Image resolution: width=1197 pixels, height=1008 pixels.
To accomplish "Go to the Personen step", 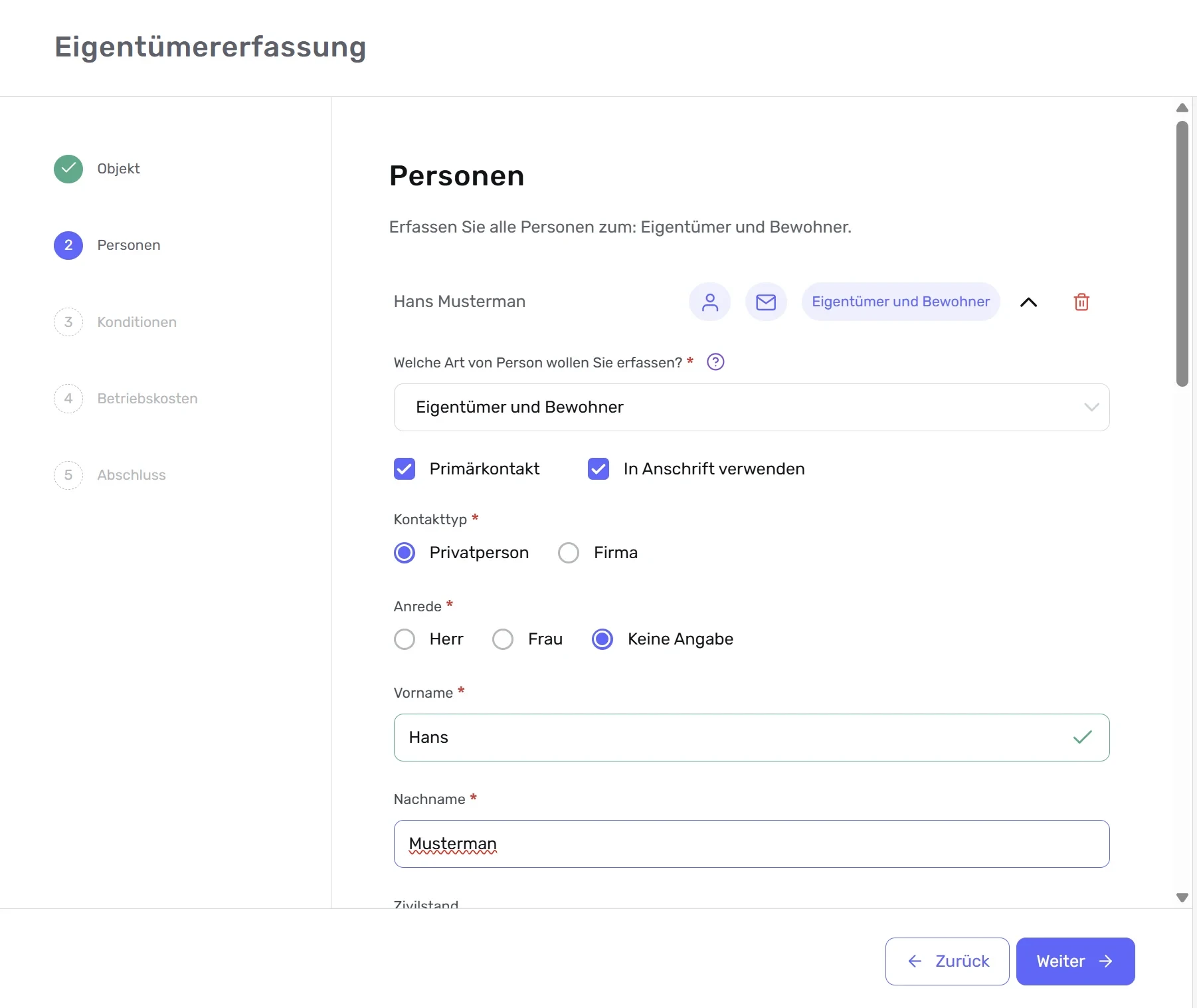I will coord(107,245).
